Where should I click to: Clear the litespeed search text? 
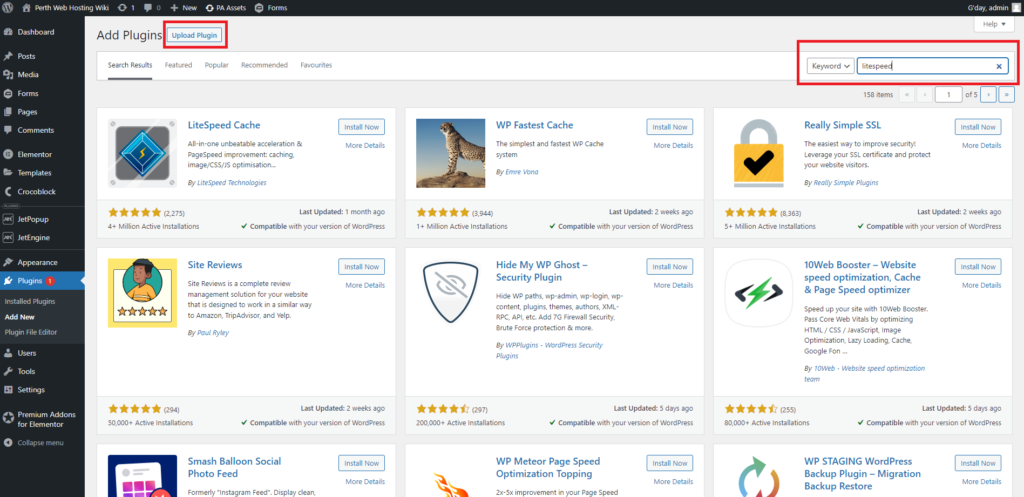coord(999,66)
